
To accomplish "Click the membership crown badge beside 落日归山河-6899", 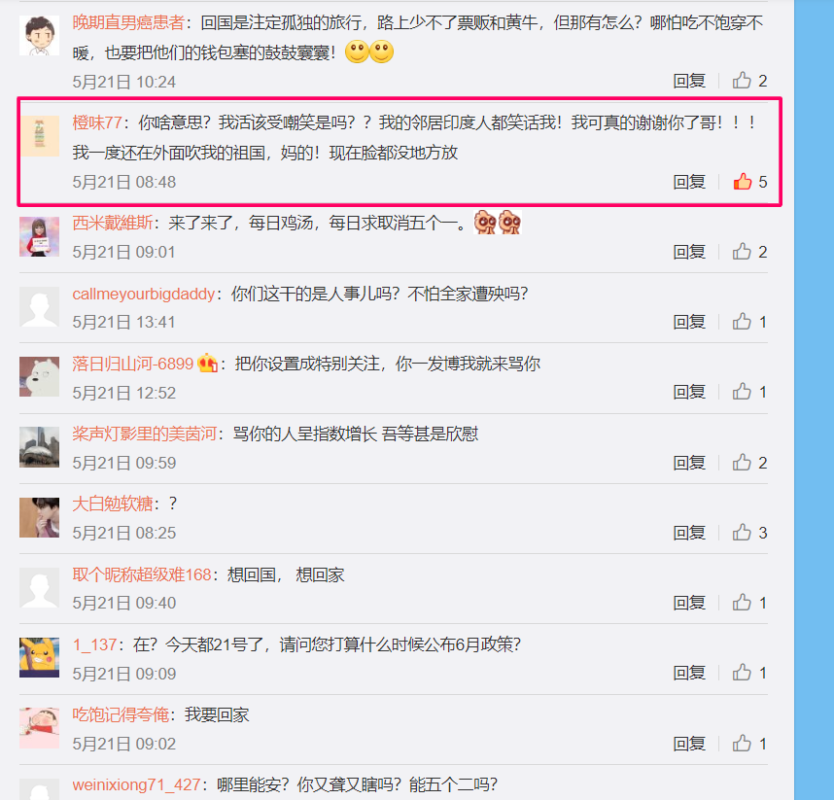I will click(x=207, y=364).
